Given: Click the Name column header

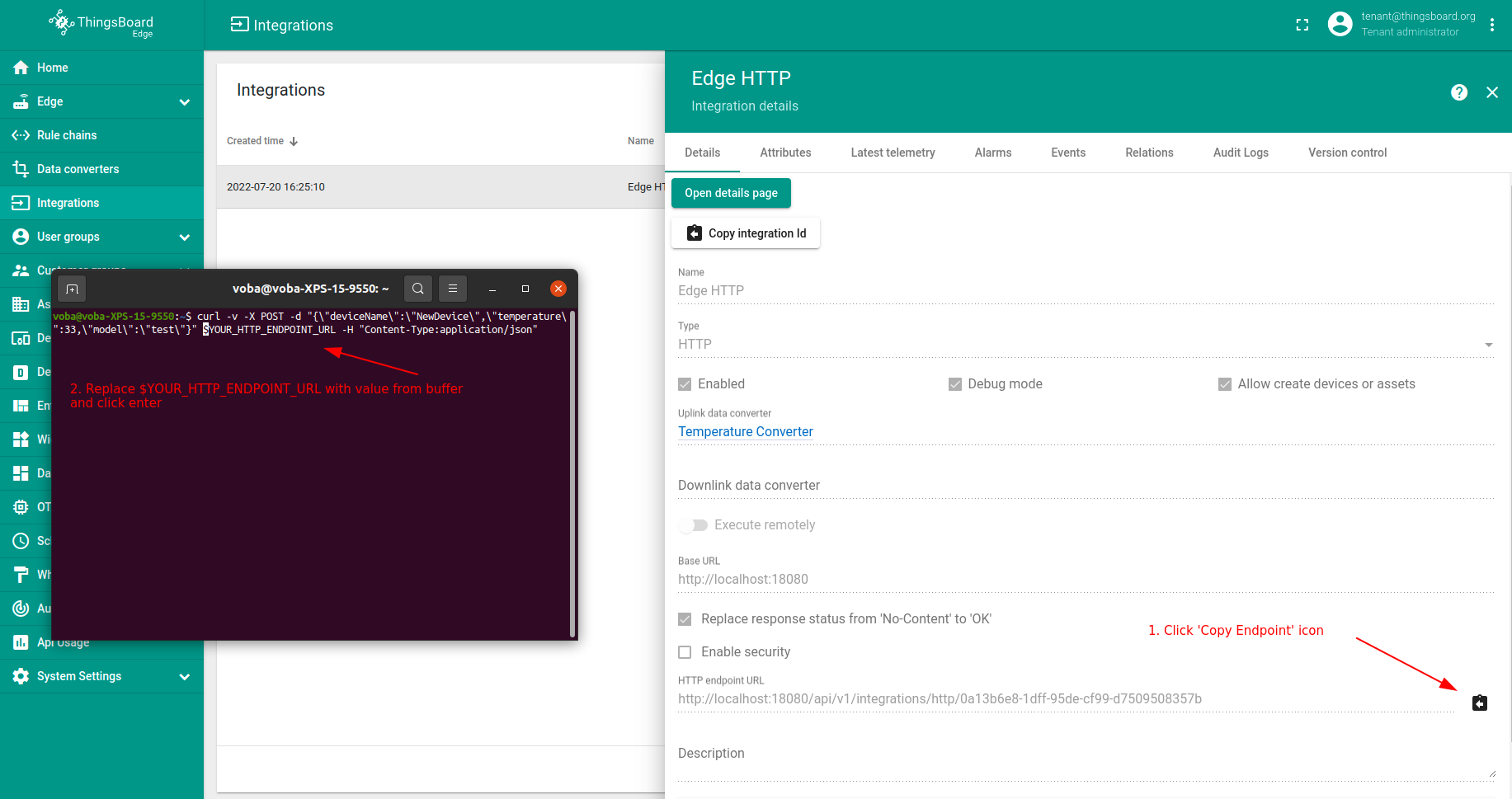Looking at the screenshot, I should pyautogui.click(x=641, y=141).
